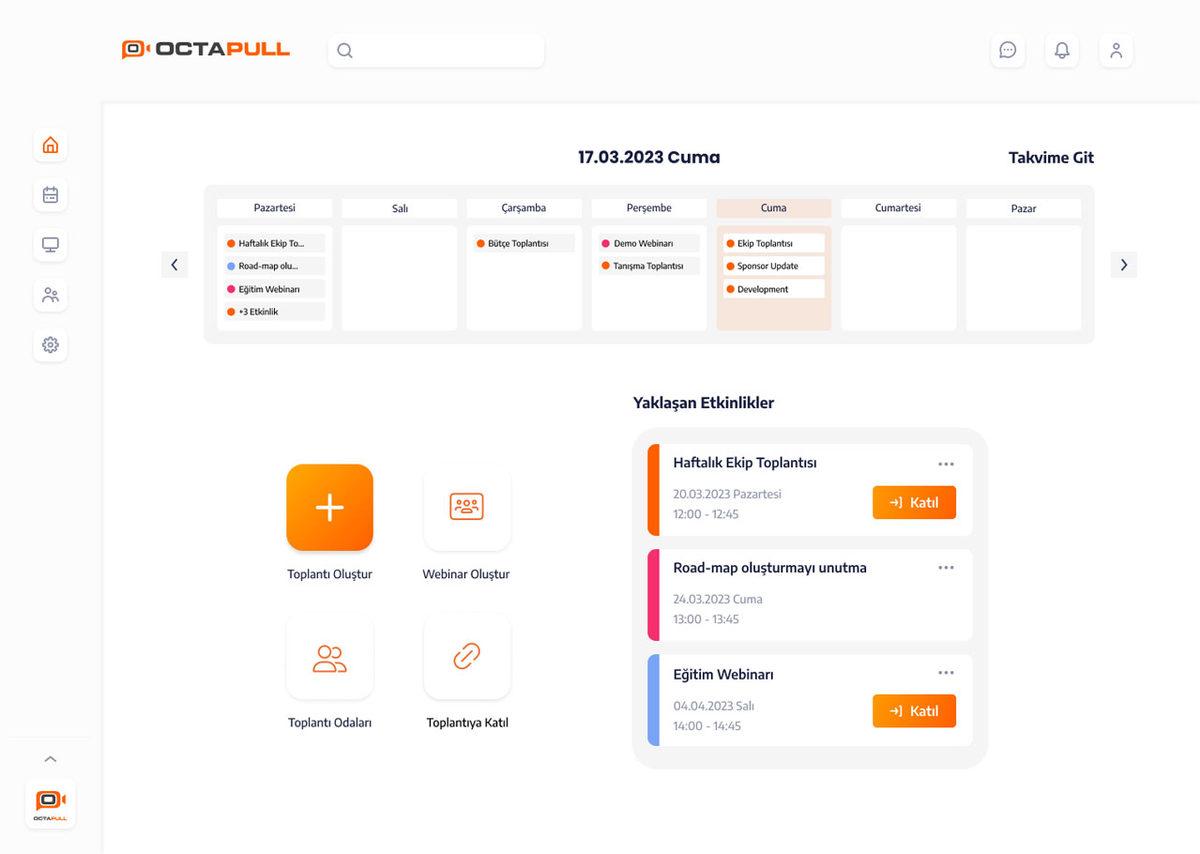Select the Contacts people icon in sidebar
Viewport: 1200px width, 854px height.
[50, 294]
